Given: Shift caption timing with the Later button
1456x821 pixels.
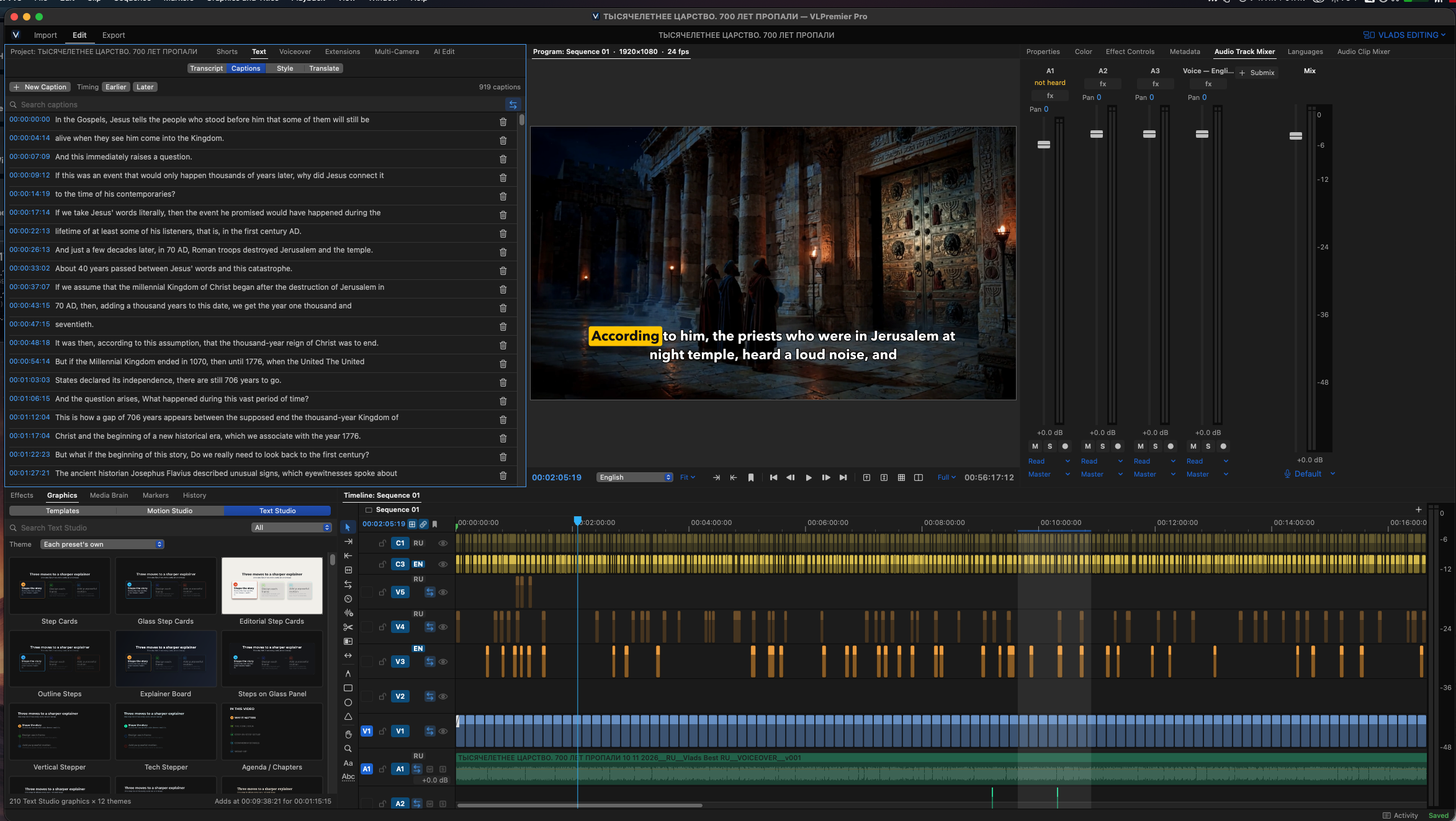Looking at the screenshot, I should click(x=145, y=87).
